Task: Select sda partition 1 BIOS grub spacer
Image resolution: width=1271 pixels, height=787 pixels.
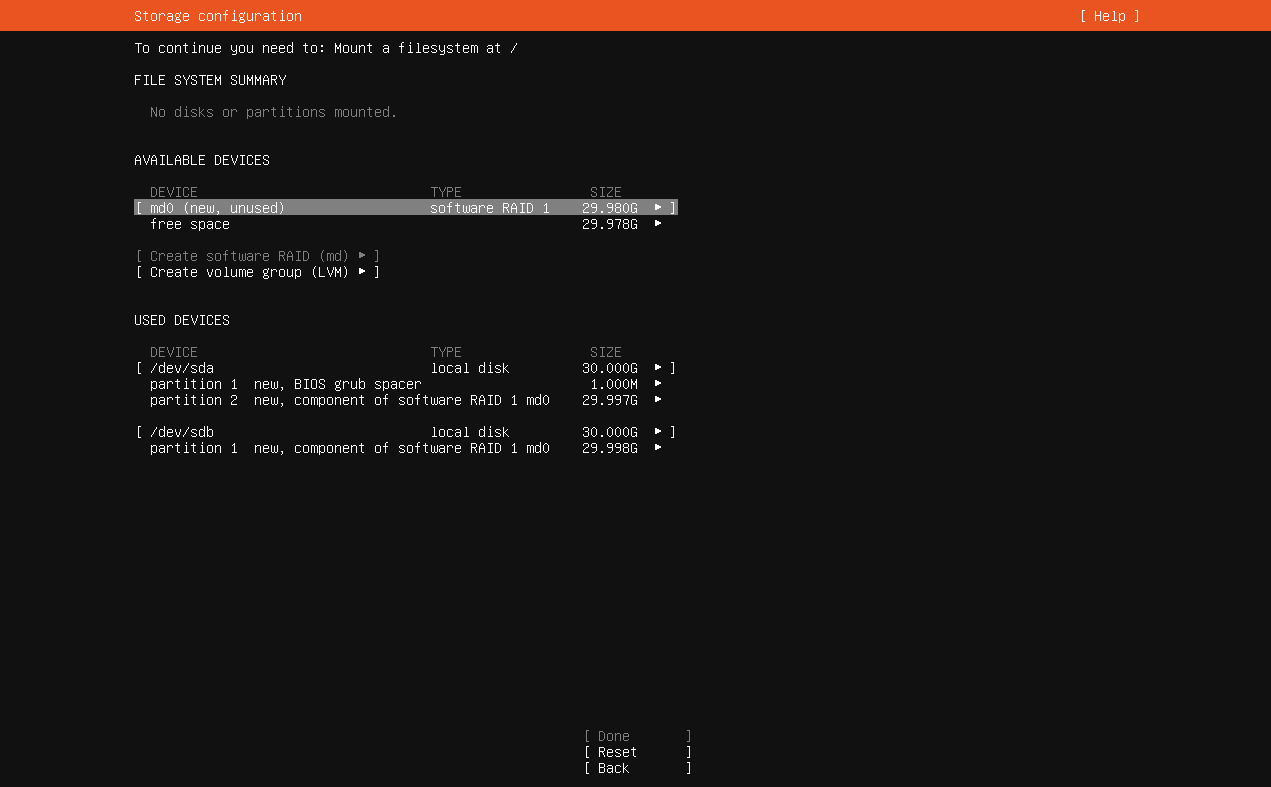Action: 285,384
